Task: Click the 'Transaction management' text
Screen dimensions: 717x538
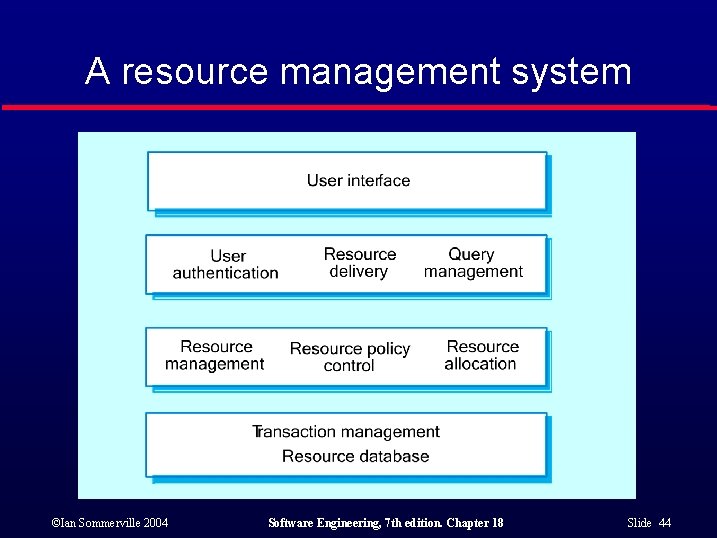Action: 346,431
